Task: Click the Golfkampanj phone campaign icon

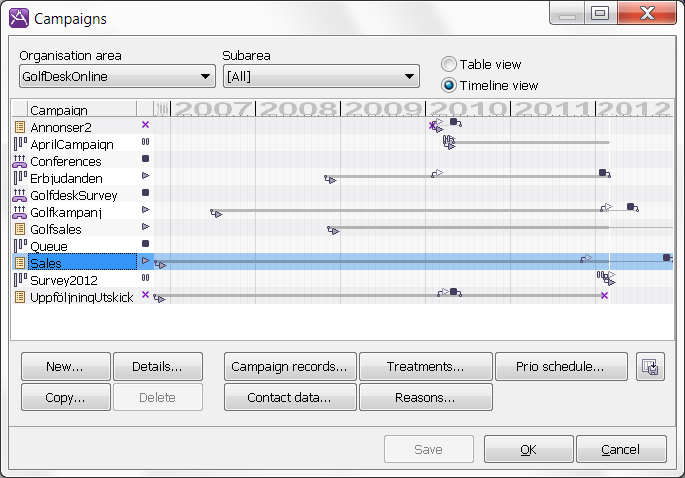Action: pyautogui.click(x=20, y=212)
